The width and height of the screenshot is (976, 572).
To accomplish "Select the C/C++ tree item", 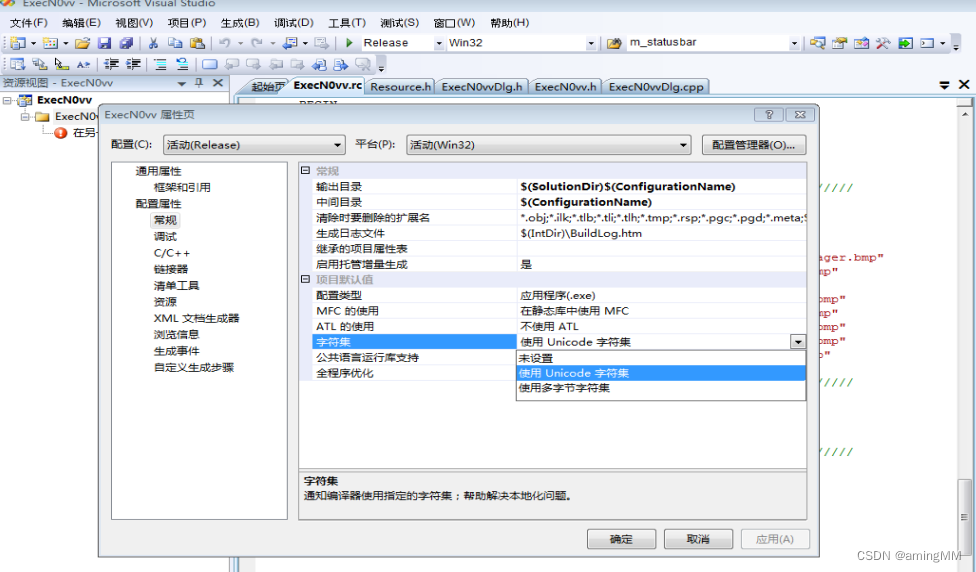I will pos(172,253).
